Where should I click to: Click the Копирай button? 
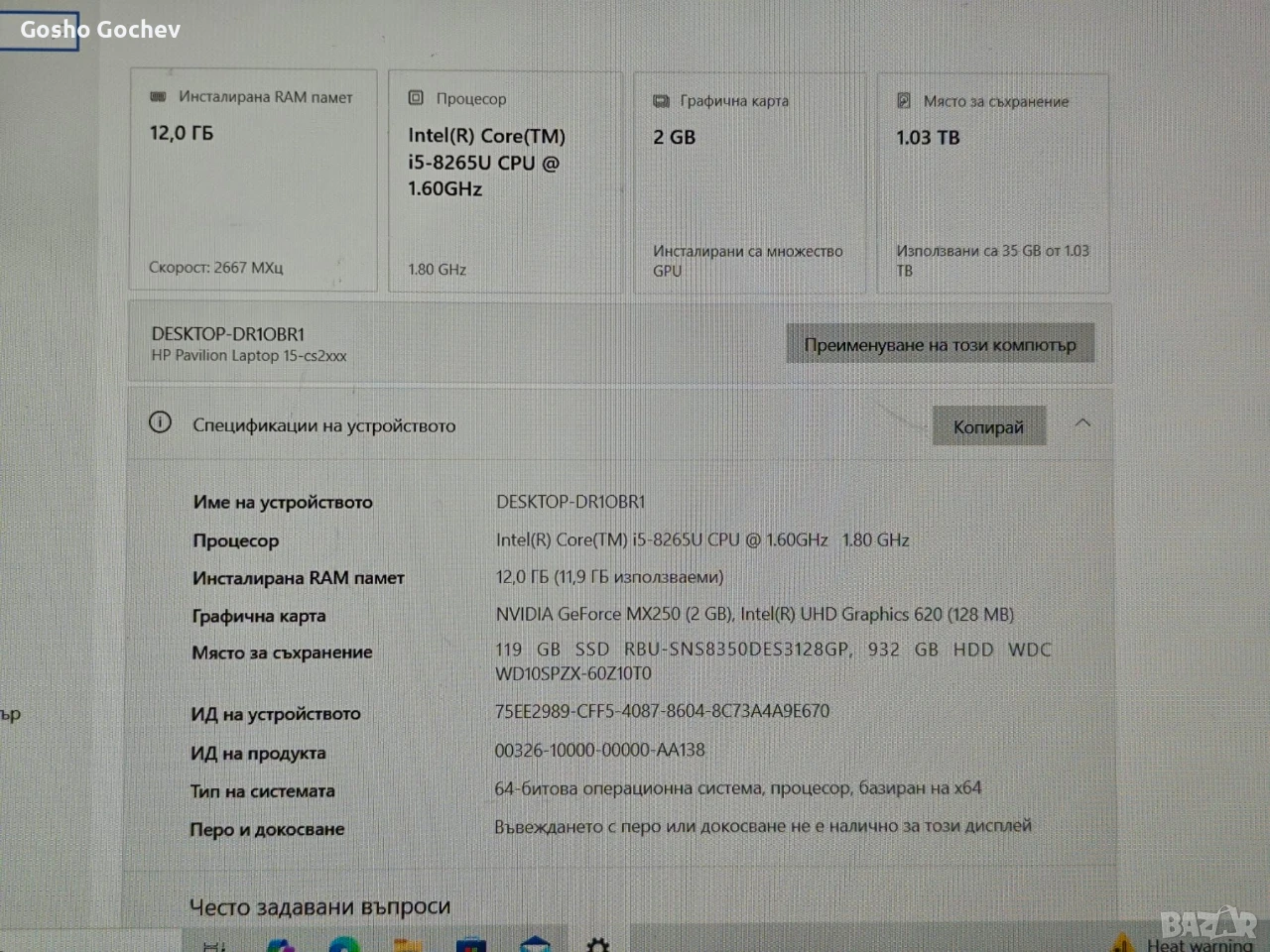988,426
